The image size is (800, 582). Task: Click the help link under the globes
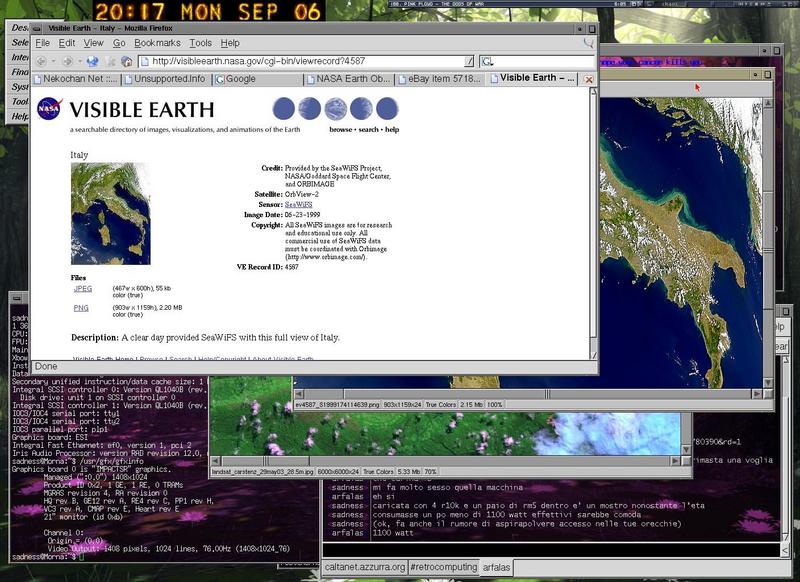tap(392, 130)
